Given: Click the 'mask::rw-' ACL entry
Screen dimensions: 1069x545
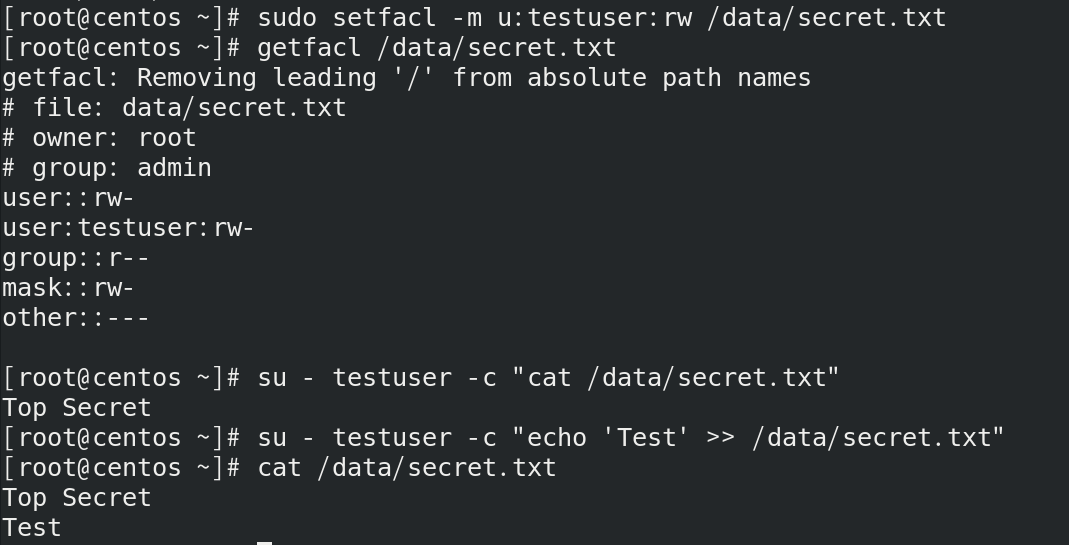Looking at the screenshot, I should tap(68, 287).
